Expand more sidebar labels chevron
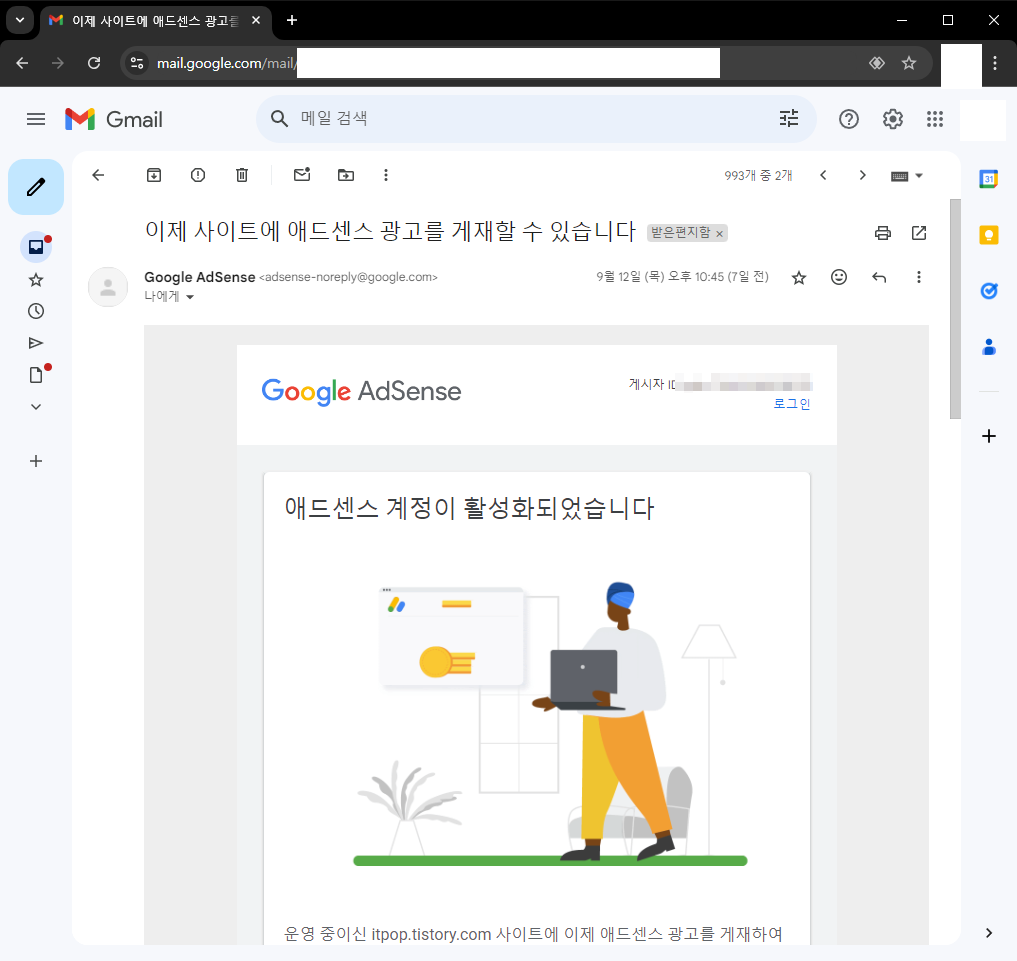This screenshot has height=961, width=1017. (36, 407)
